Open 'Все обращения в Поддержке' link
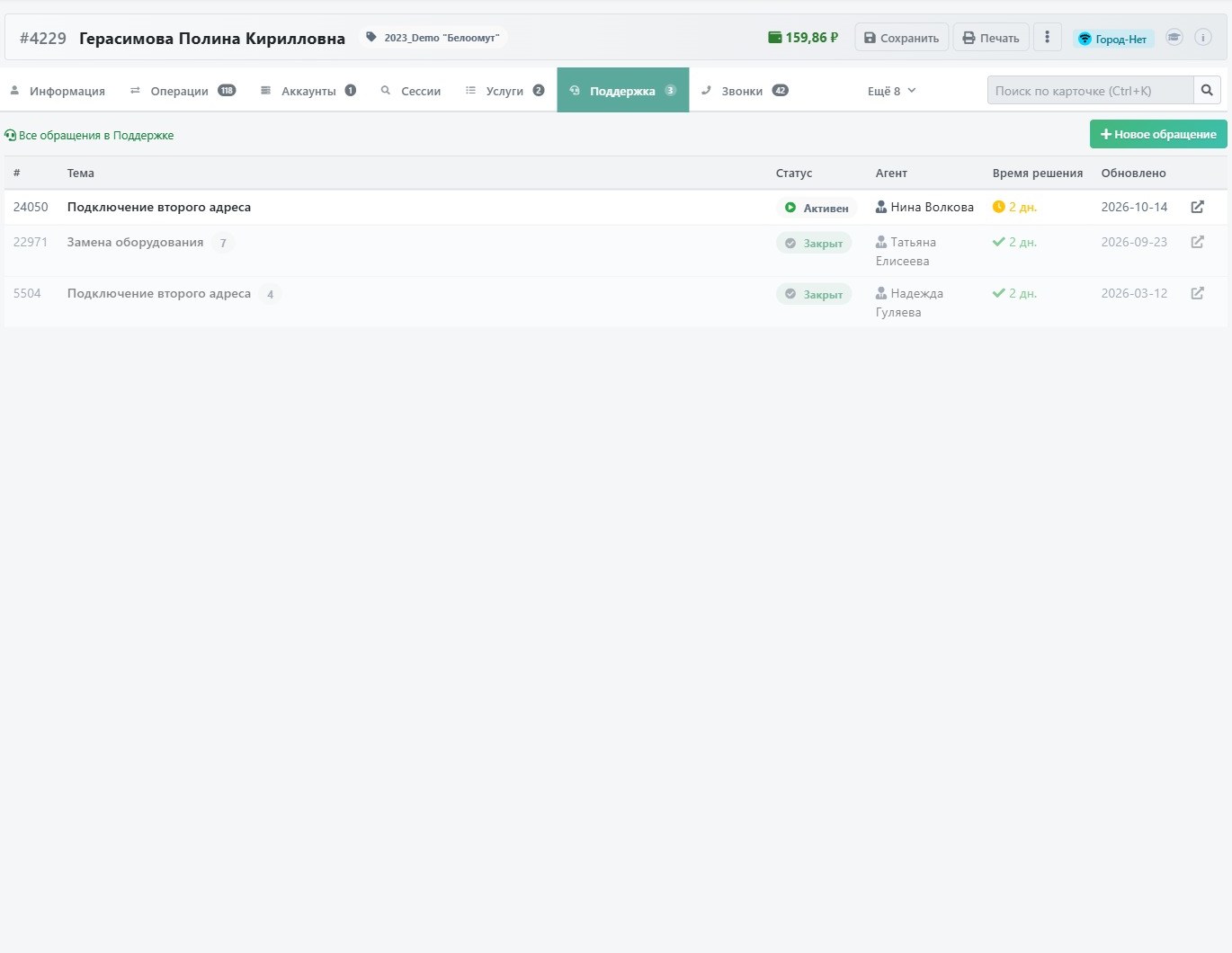The width and height of the screenshot is (1232, 953). coord(89,136)
